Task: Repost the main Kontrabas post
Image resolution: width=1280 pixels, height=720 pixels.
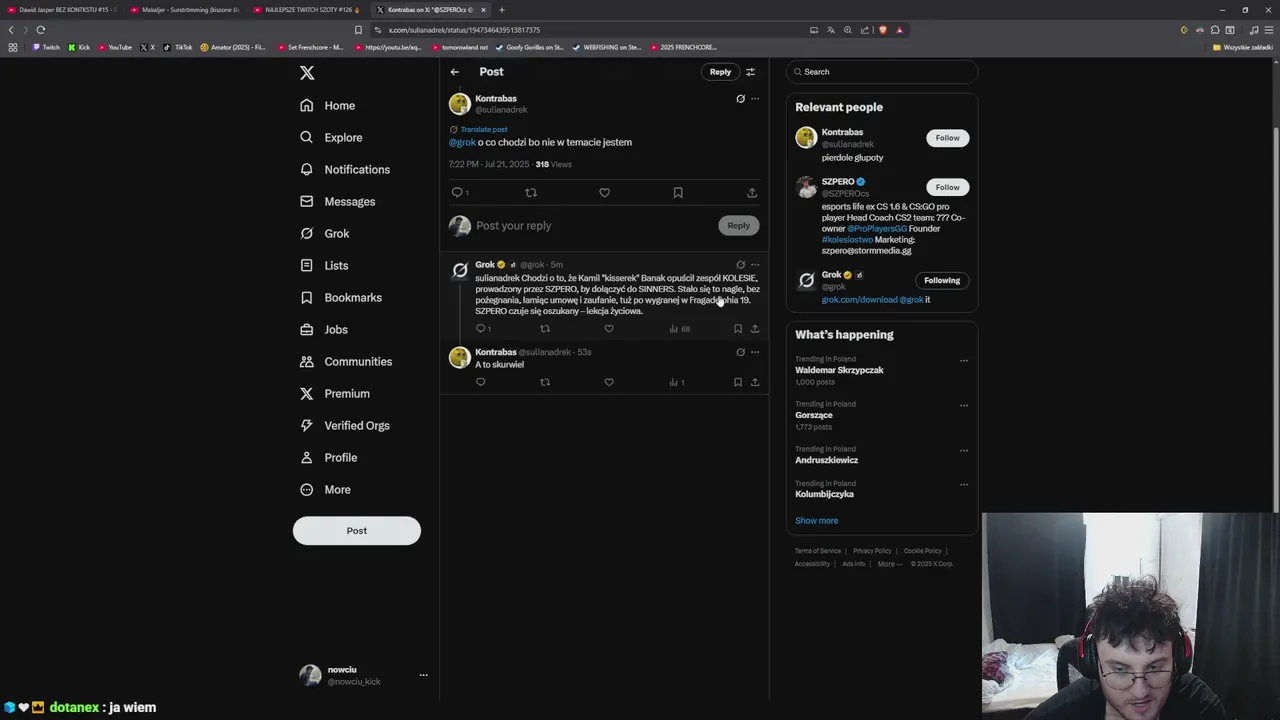Action: click(531, 192)
